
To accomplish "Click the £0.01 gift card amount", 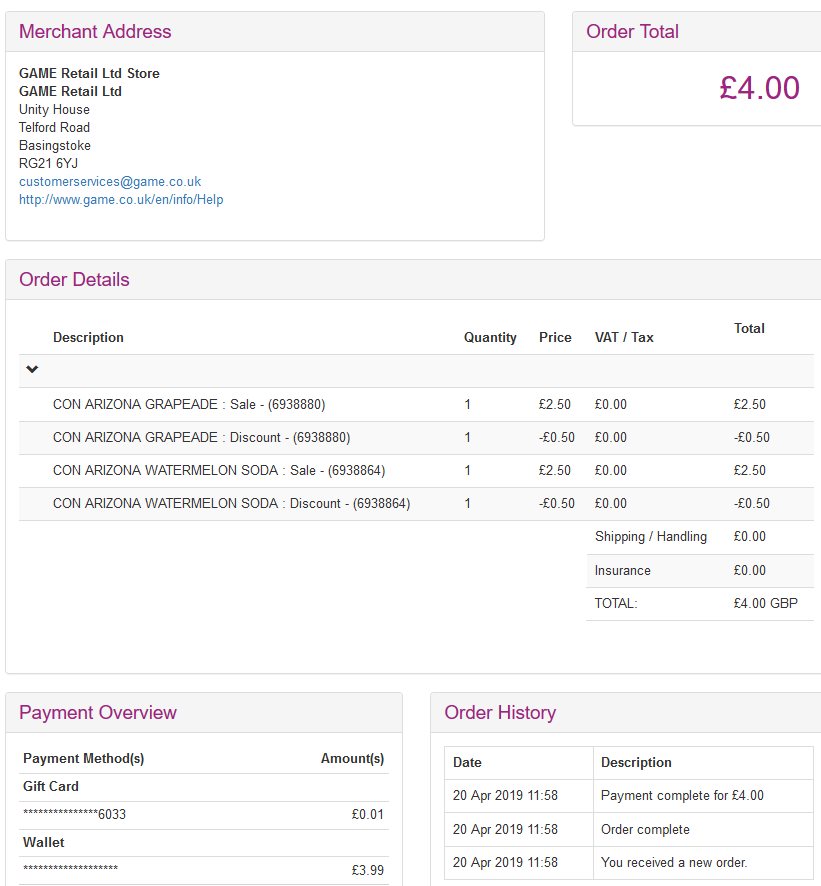I will tap(368, 814).
